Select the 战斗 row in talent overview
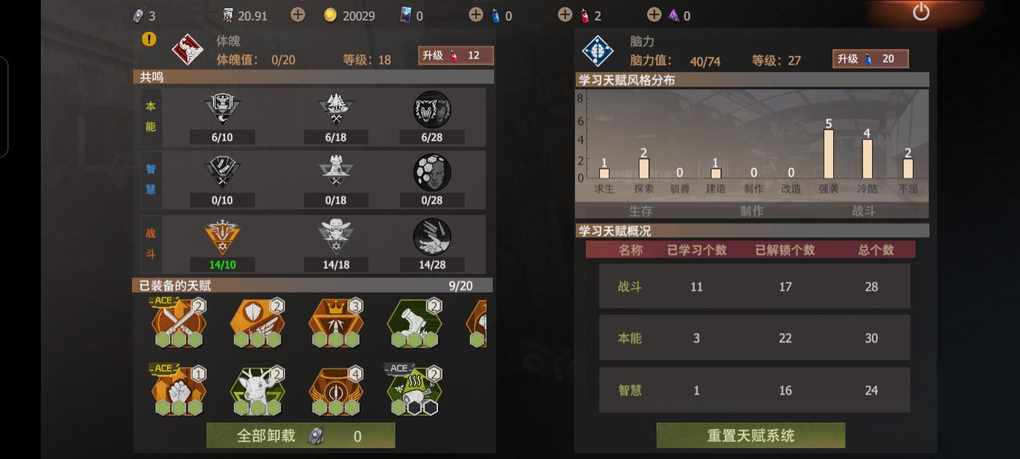The image size is (1020, 459). point(755,287)
